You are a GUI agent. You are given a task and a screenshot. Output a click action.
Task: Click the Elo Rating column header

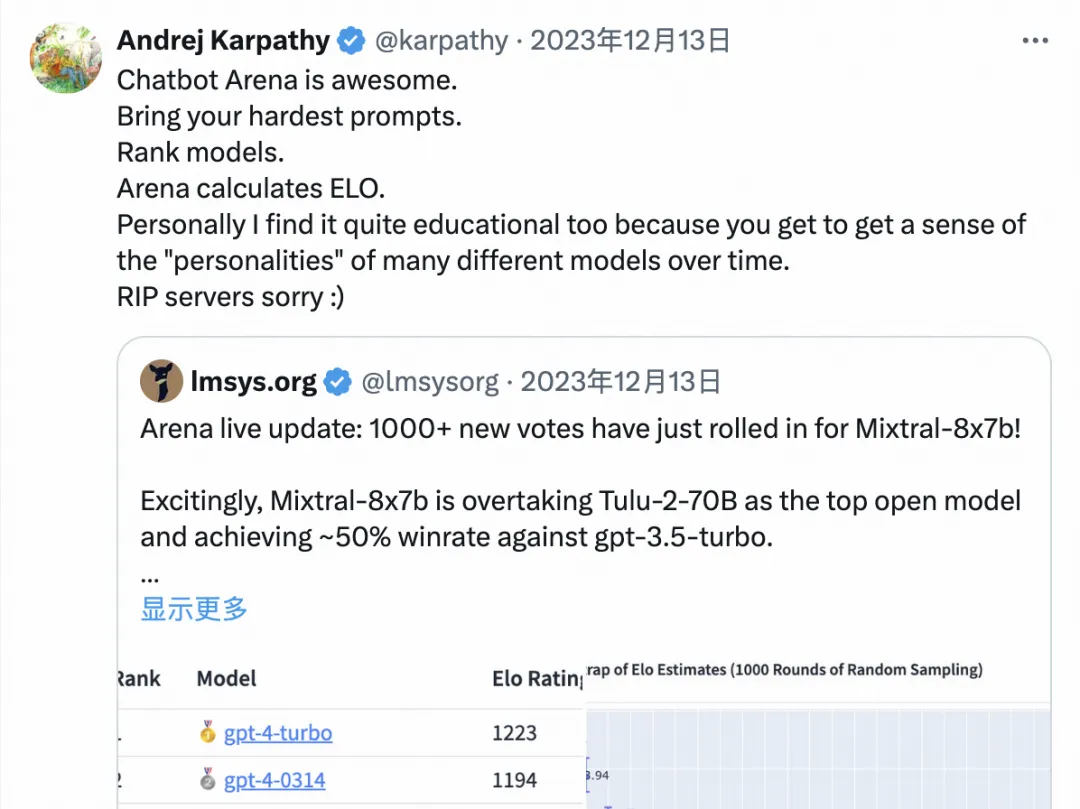536,679
